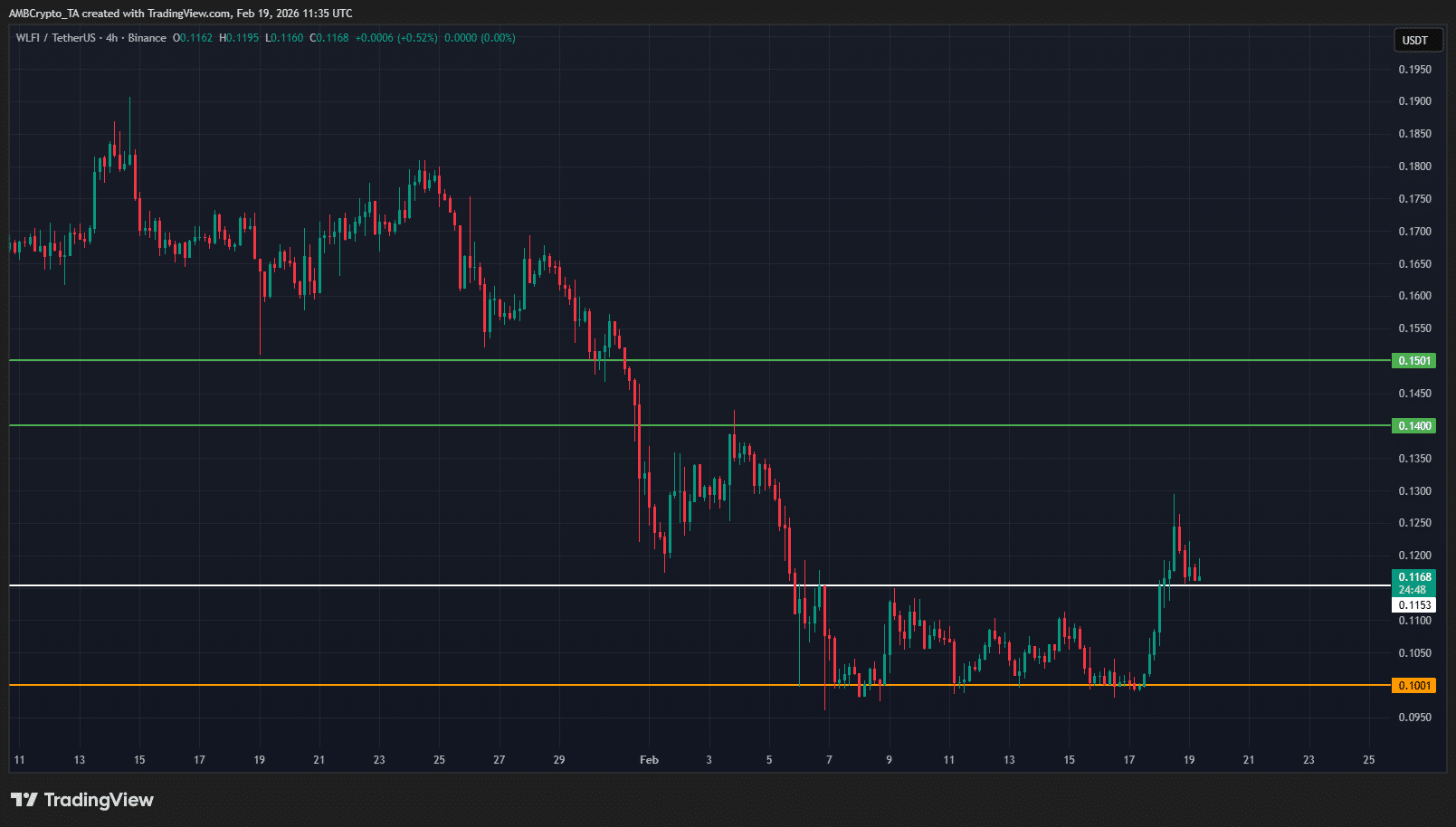
Task: Click the 0.1950 value on the price scale
Action: (x=1417, y=69)
